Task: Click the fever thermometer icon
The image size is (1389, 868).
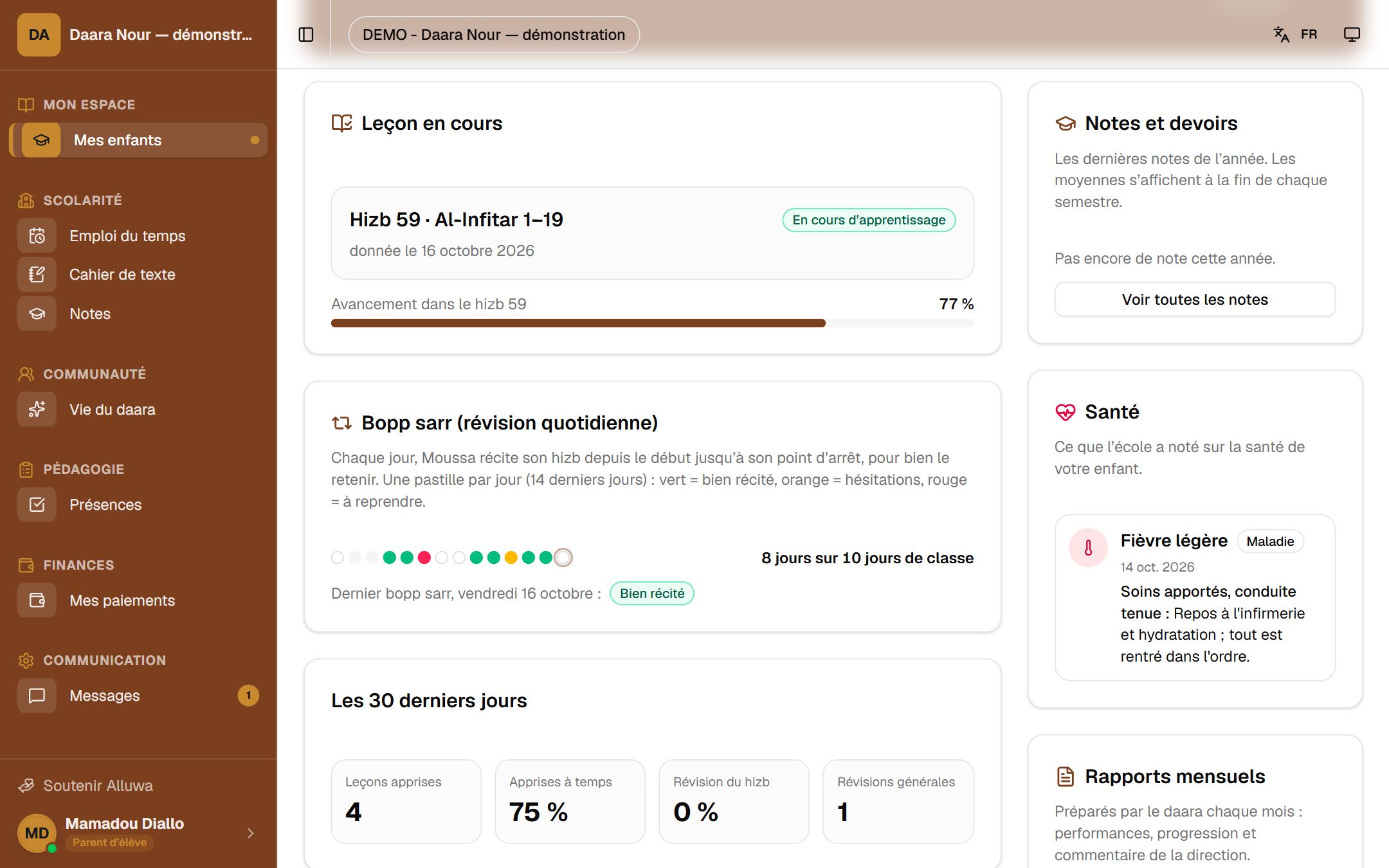Action: [x=1088, y=548]
